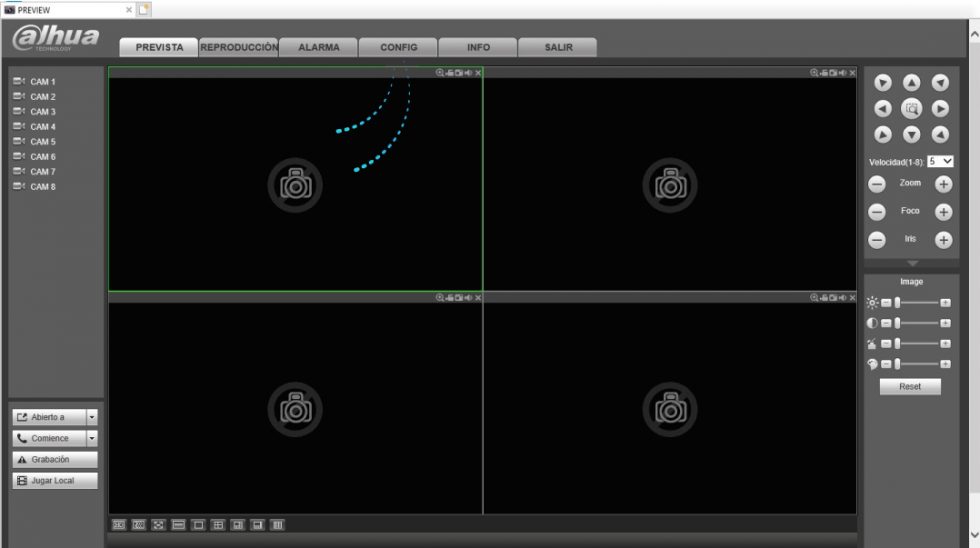Viewport: 980px width, 548px height.
Task: Click the Comience talk button
Action: (49, 439)
